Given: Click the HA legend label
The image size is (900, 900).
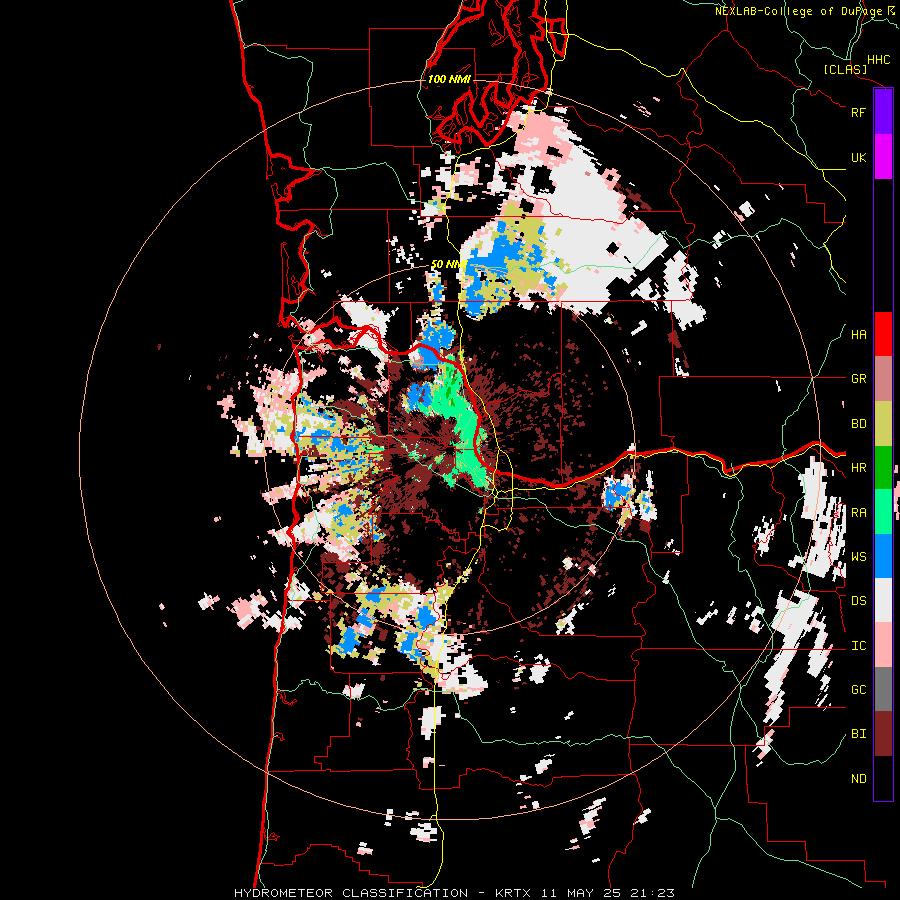Looking at the screenshot, I should 858,335.
